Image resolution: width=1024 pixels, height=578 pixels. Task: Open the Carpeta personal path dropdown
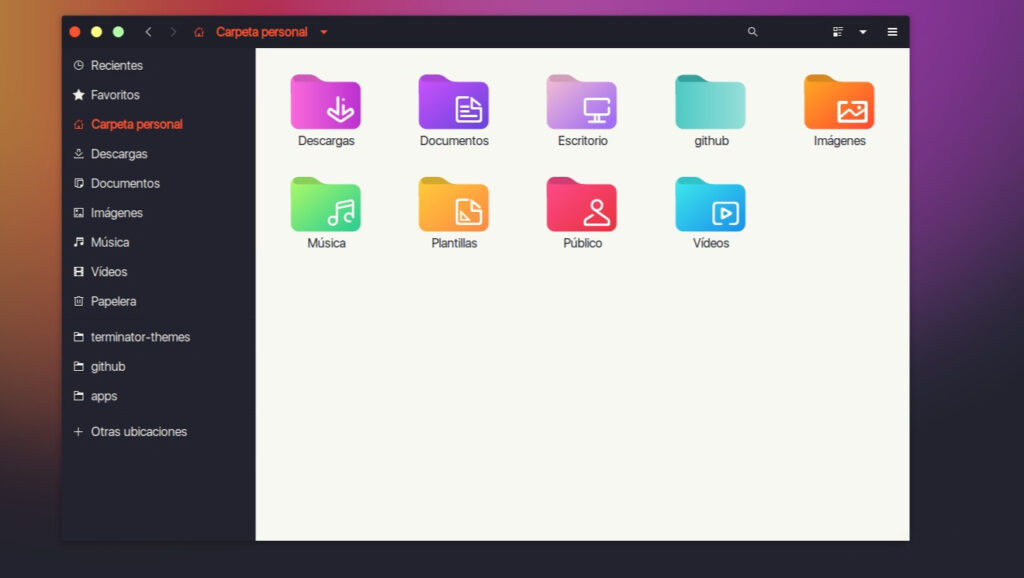click(323, 31)
